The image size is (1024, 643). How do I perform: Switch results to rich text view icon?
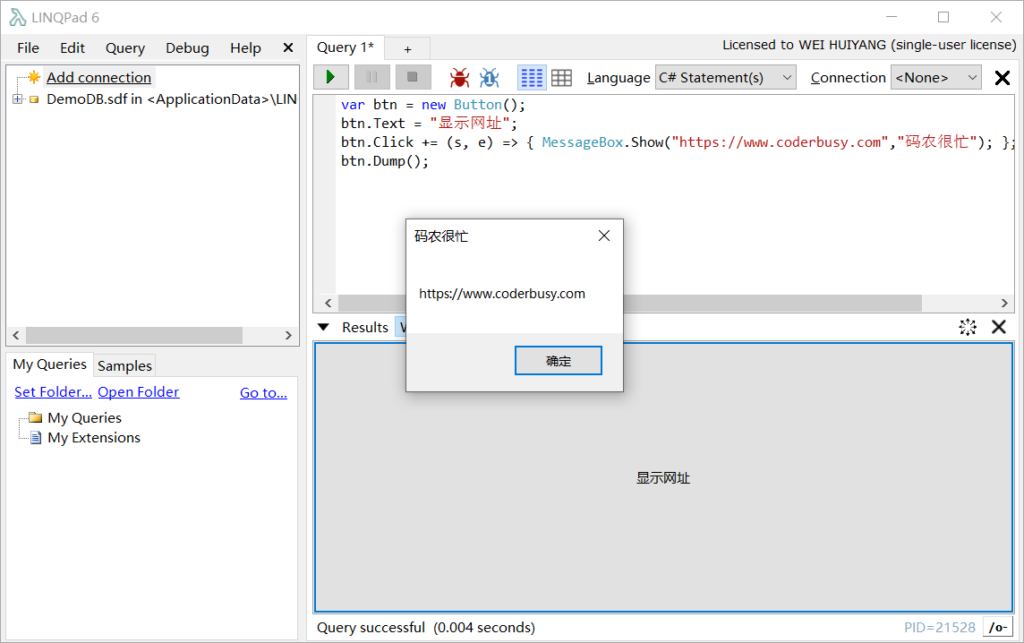tap(531, 78)
